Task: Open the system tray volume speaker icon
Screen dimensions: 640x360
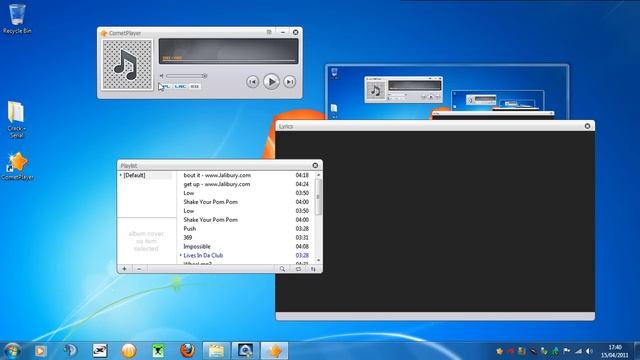Action: pos(589,351)
